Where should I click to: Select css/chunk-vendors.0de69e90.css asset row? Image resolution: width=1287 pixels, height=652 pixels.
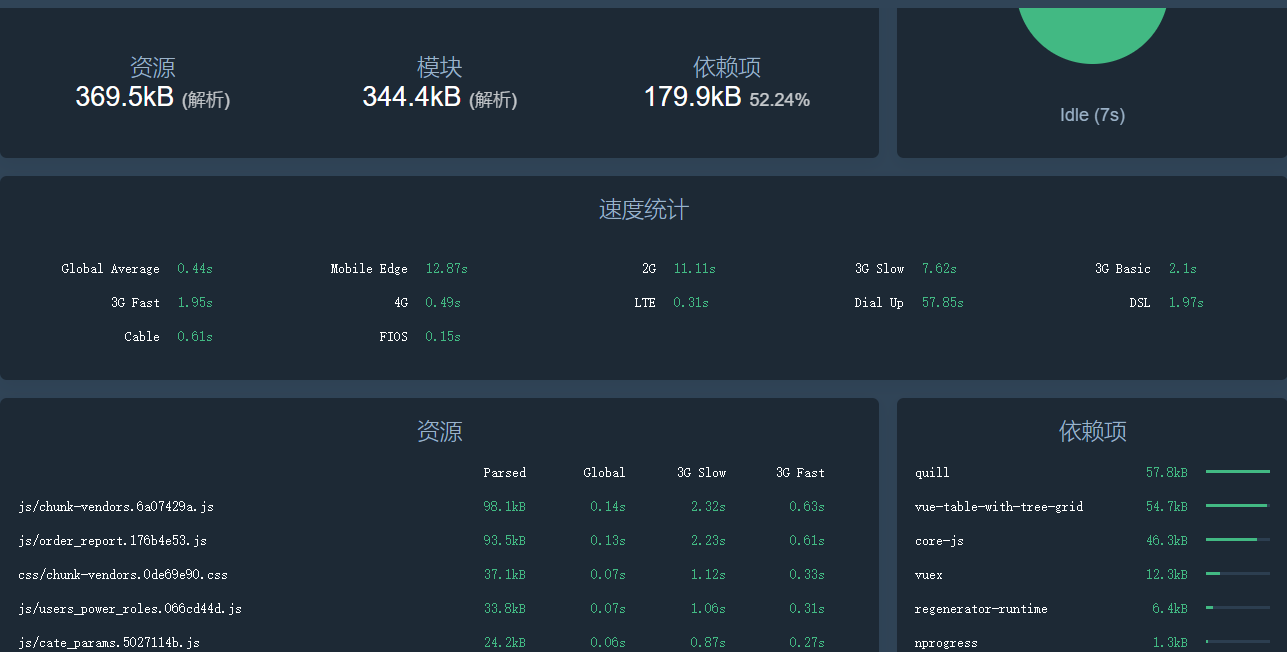[439, 575]
